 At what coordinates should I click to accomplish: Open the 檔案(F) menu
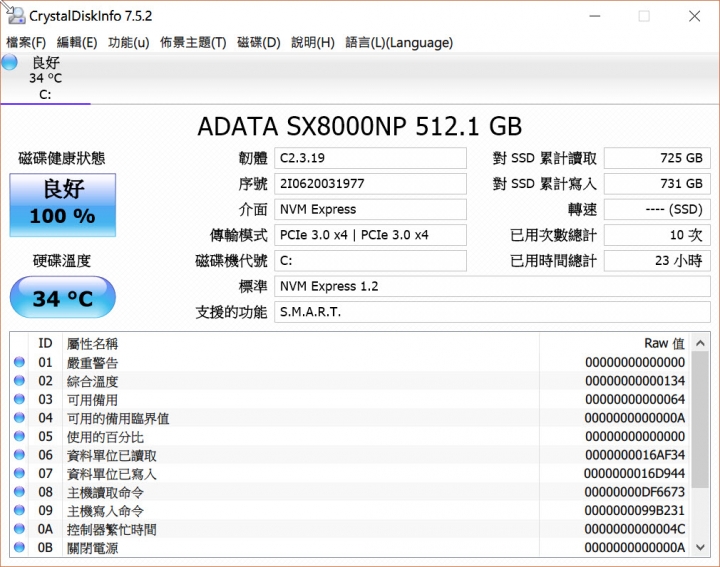click(26, 43)
